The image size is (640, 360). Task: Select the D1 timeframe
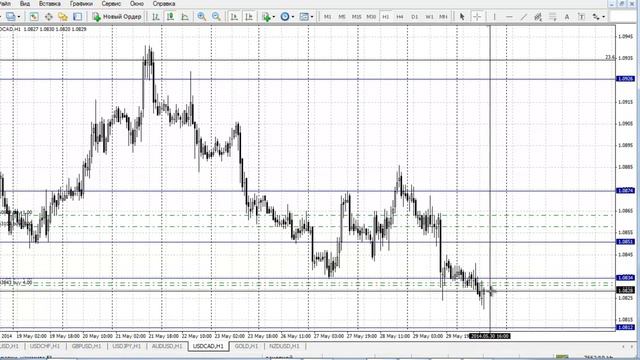(x=415, y=17)
